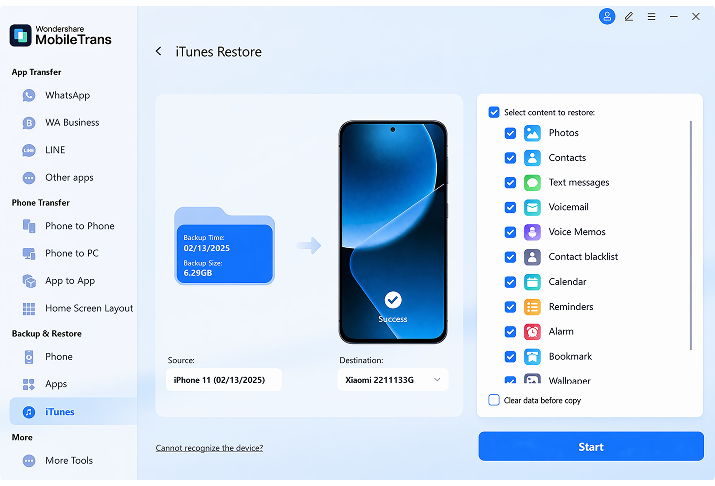Click the Xiaomi phone preview image
715x486 pixels.
tap(393, 232)
